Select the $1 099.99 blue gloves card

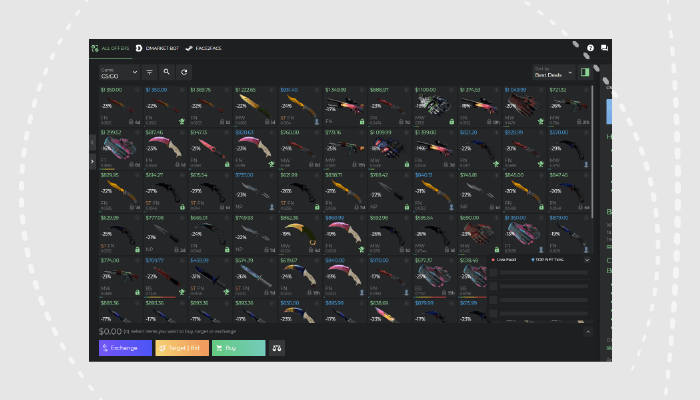(389, 149)
